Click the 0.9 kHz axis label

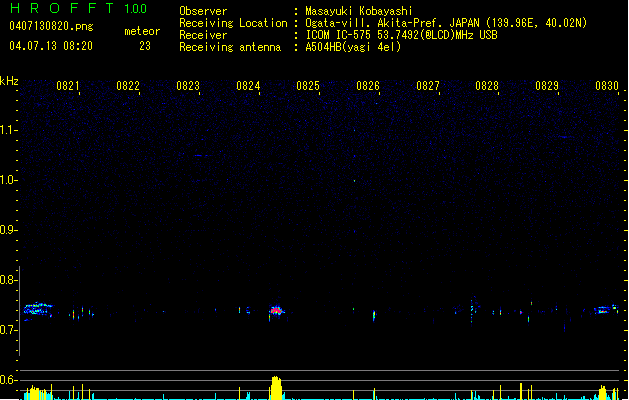(8, 230)
